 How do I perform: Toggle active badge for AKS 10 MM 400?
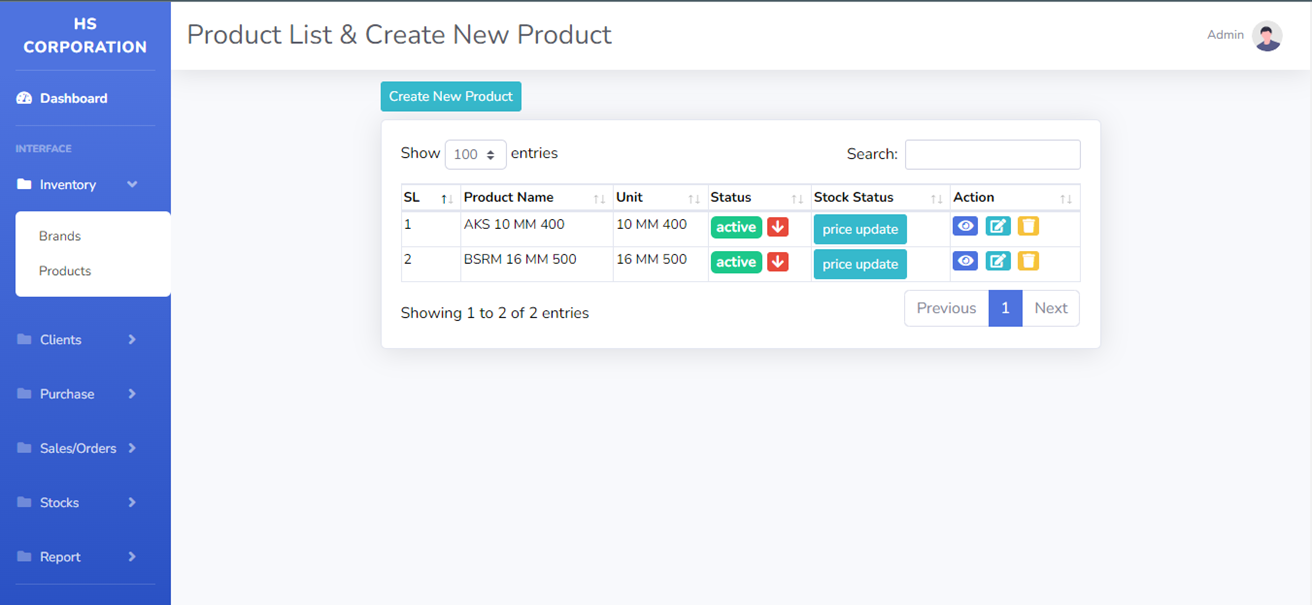736,227
